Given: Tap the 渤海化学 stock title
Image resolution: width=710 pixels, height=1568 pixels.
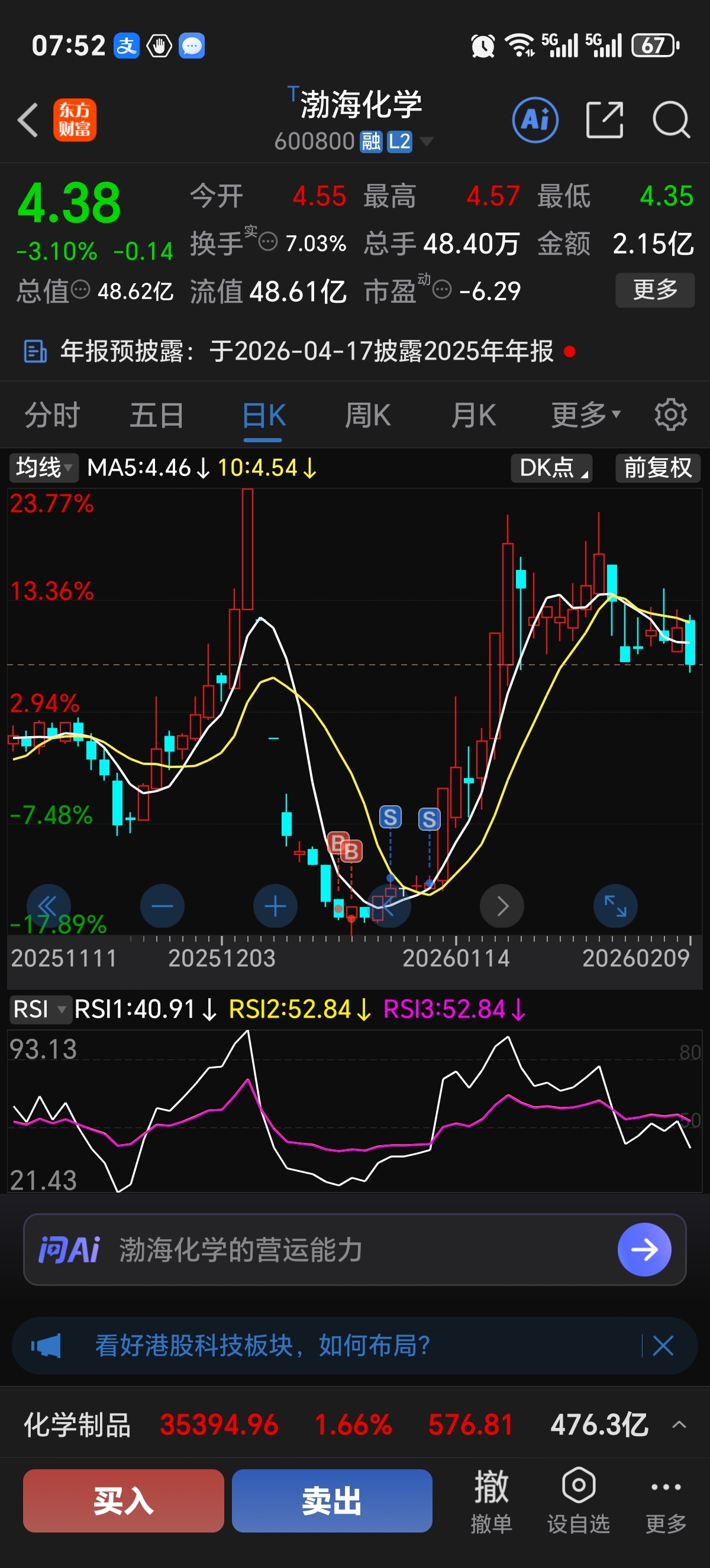Looking at the screenshot, I should (361, 104).
